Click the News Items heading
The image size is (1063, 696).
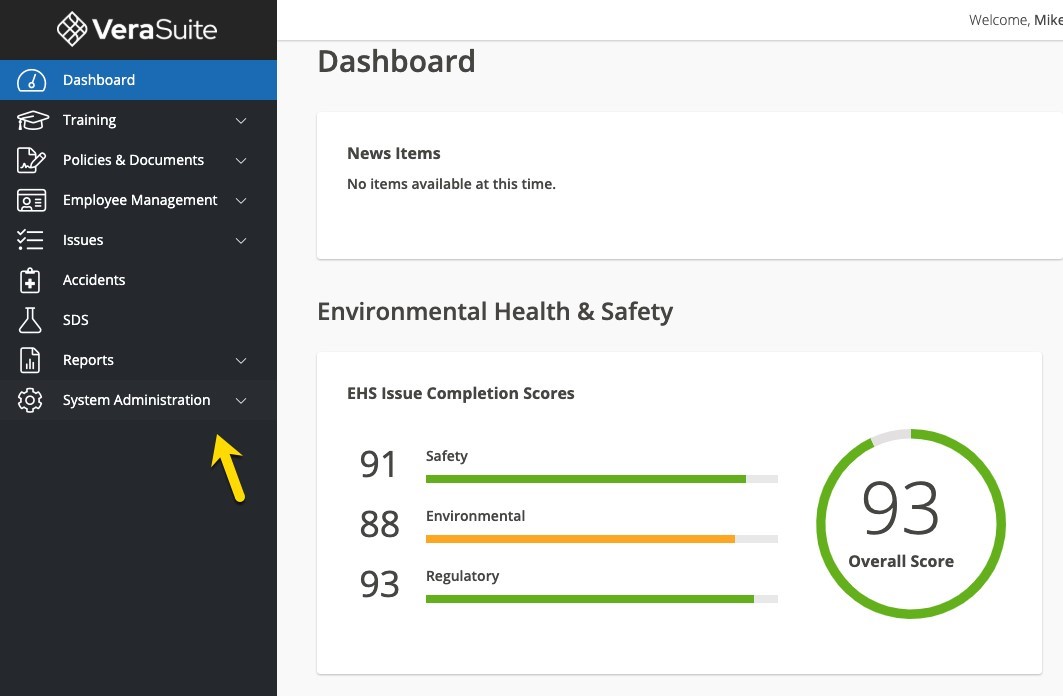coord(394,153)
